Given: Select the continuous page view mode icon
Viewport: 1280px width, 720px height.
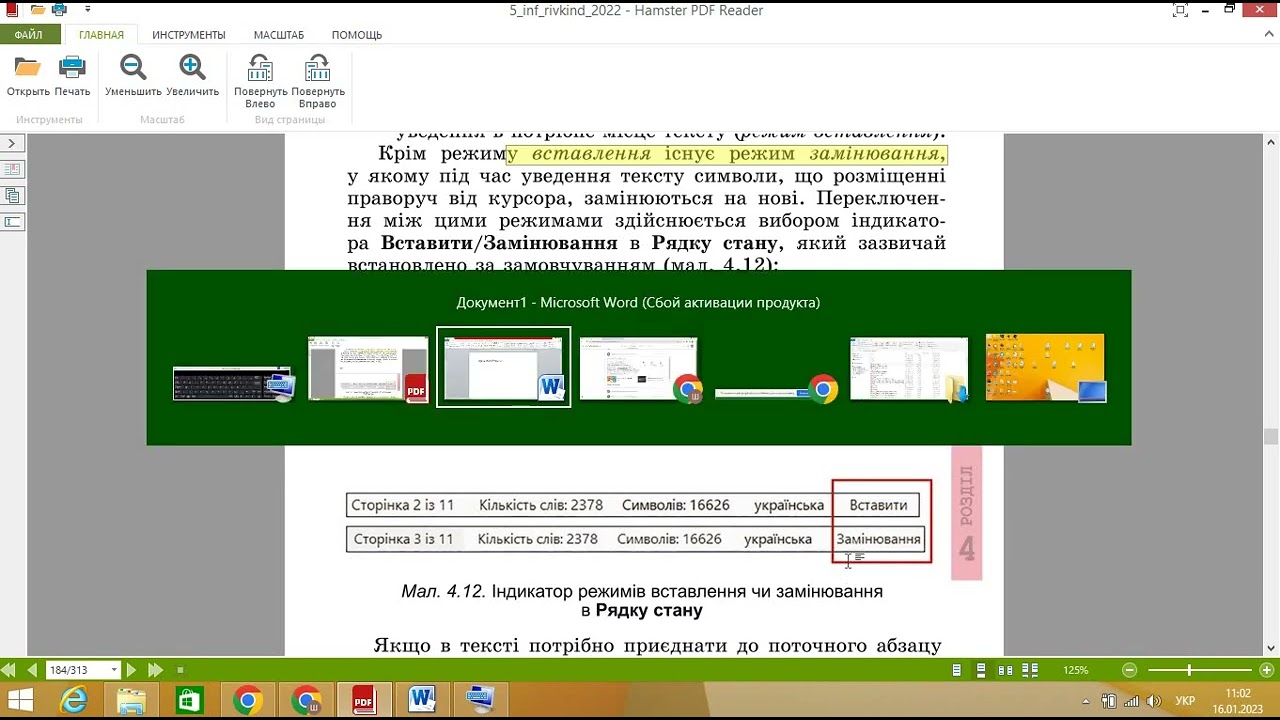Looking at the screenshot, I should point(982,670).
